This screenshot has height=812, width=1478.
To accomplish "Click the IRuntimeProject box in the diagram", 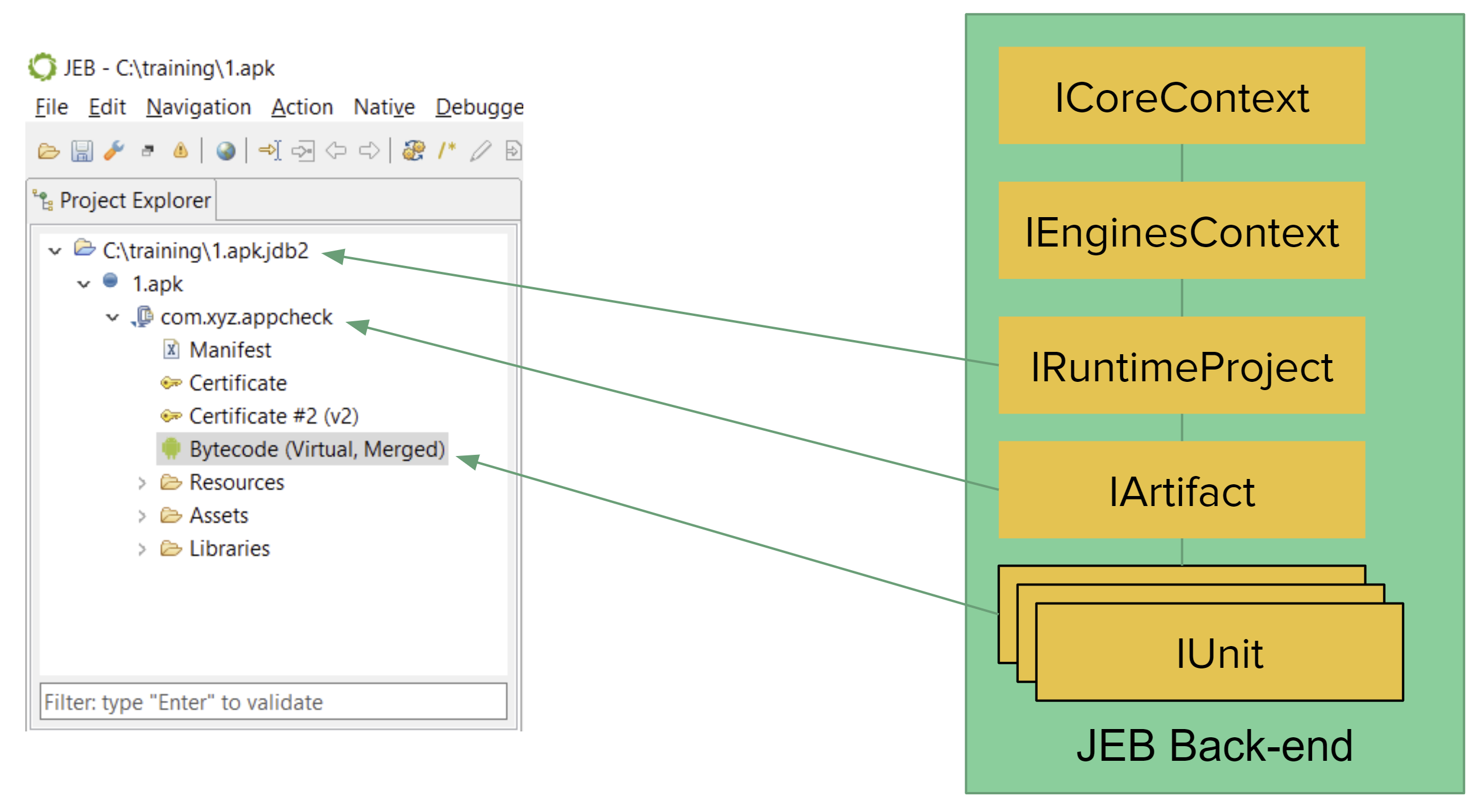I will pos(1182,365).
